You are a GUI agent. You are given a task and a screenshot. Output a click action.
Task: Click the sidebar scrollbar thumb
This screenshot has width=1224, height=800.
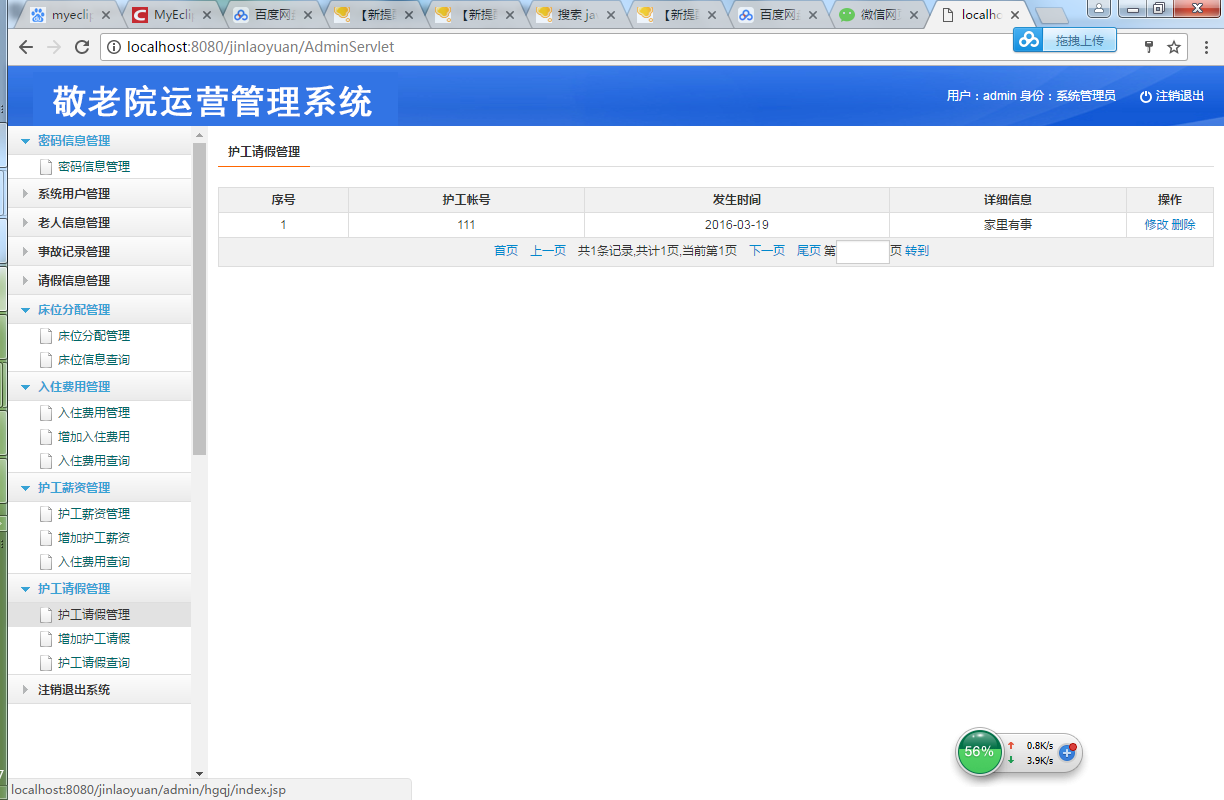200,299
